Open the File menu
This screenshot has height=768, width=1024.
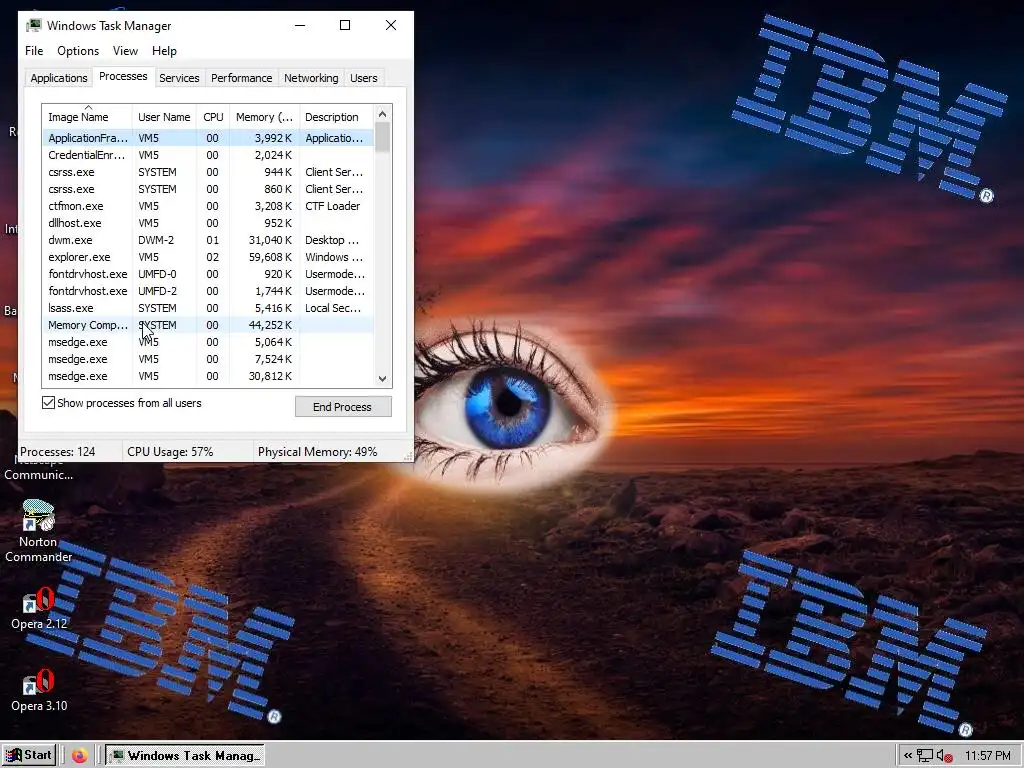pyautogui.click(x=34, y=51)
